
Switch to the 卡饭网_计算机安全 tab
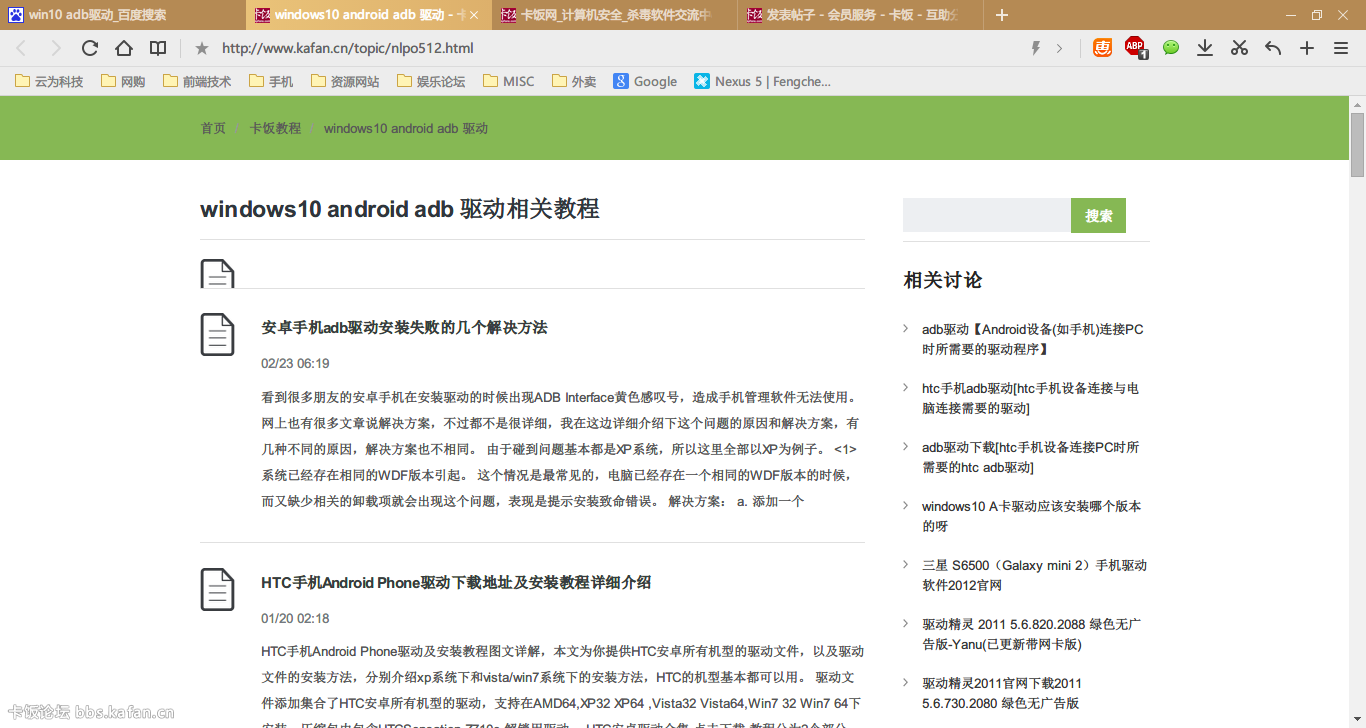click(616, 15)
